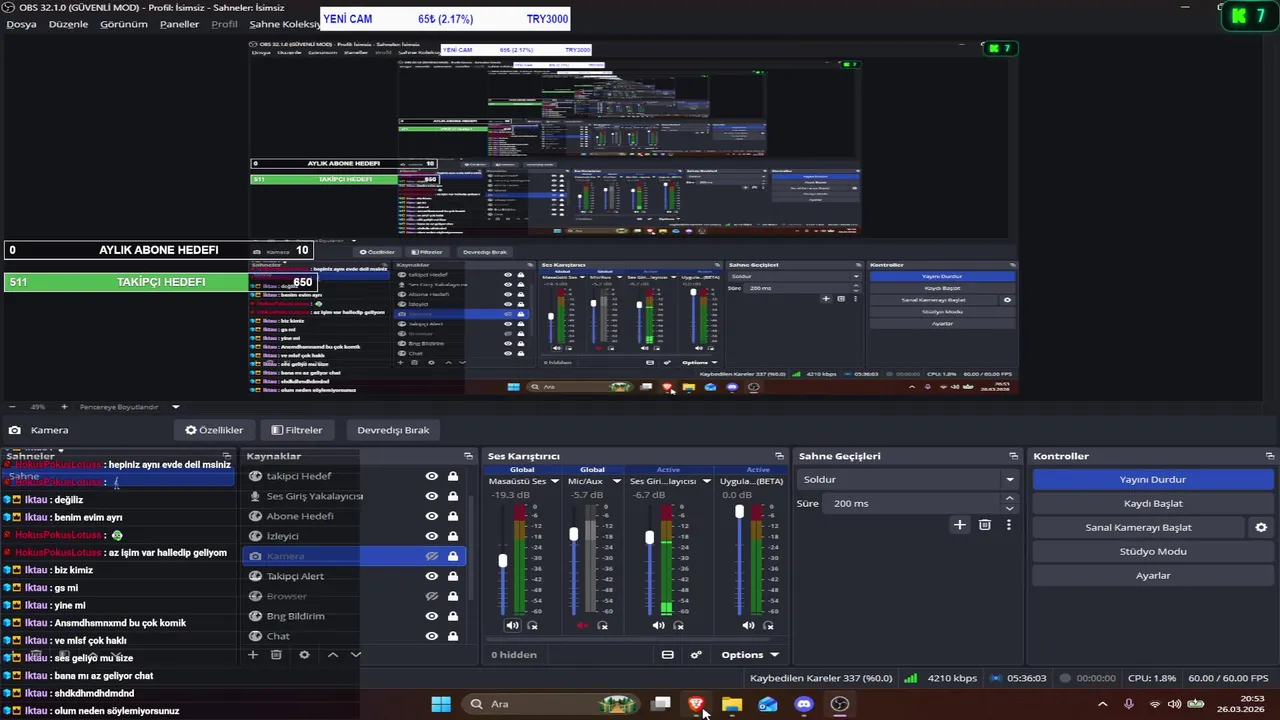This screenshot has width=1280, height=720.
Task: Mute the Uygula (BETA) channel speaker
Action: [x=748, y=626]
